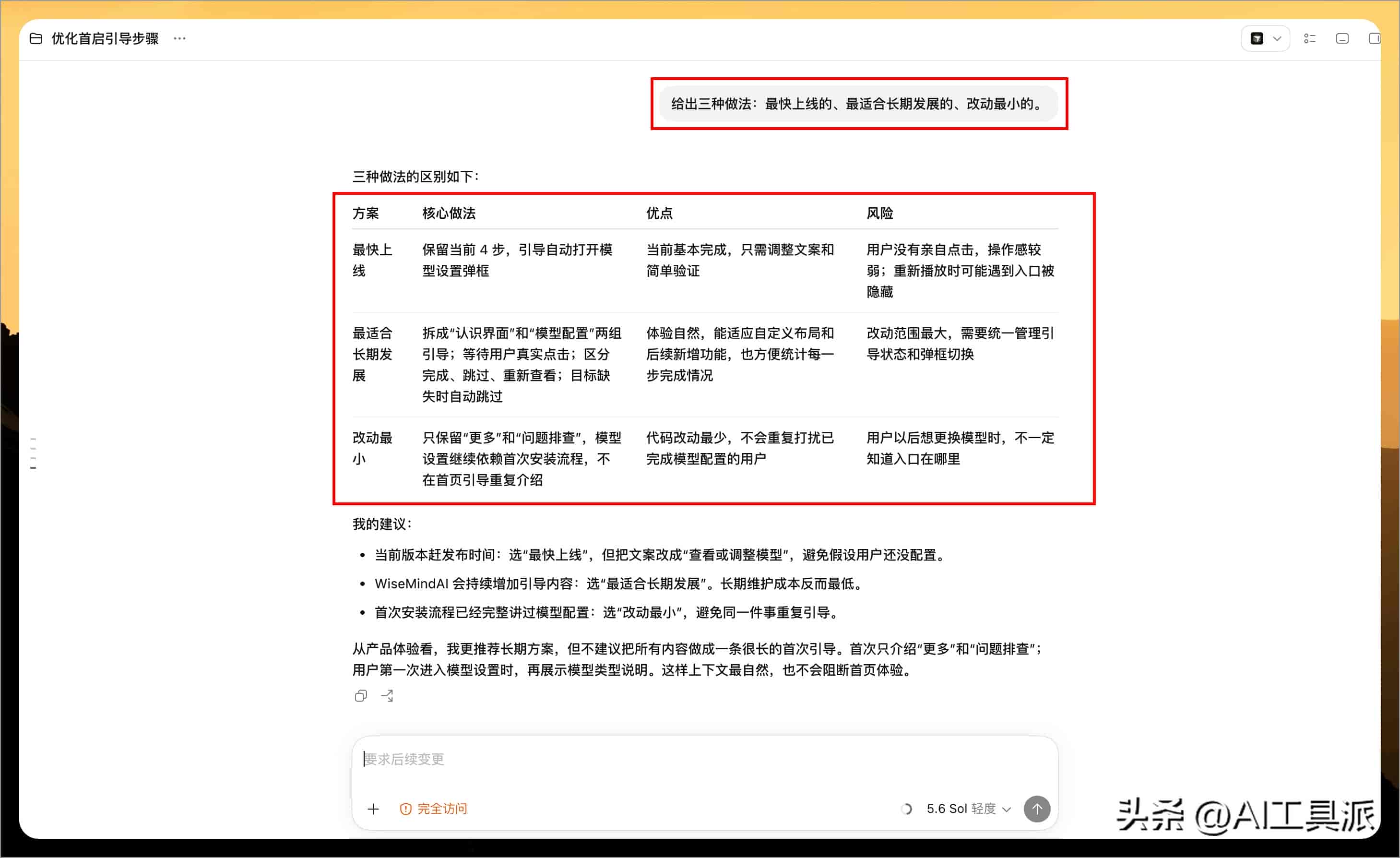Open the task list icon in the header

[1310, 39]
